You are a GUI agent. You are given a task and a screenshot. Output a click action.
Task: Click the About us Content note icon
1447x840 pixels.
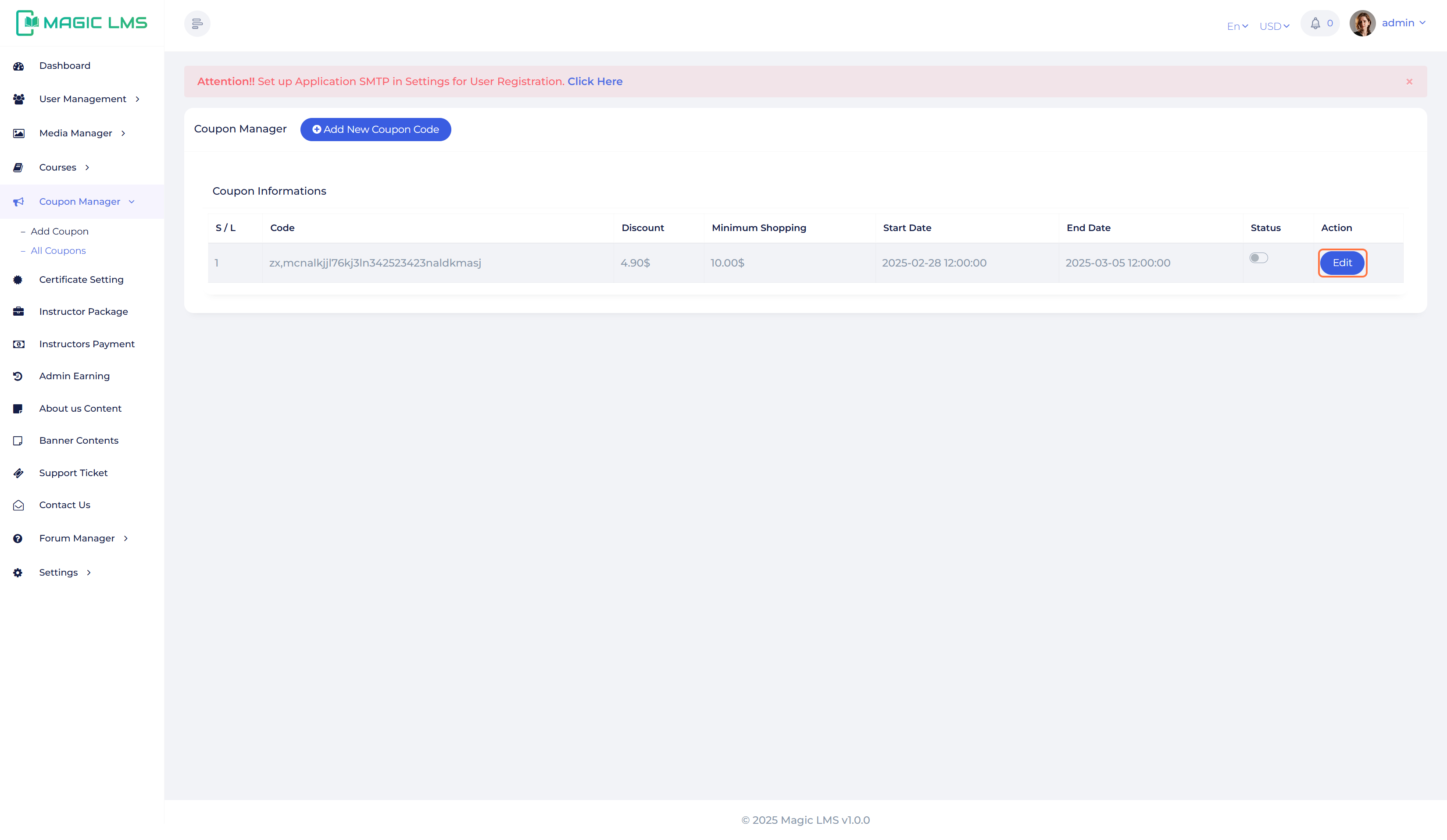[18, 409]
